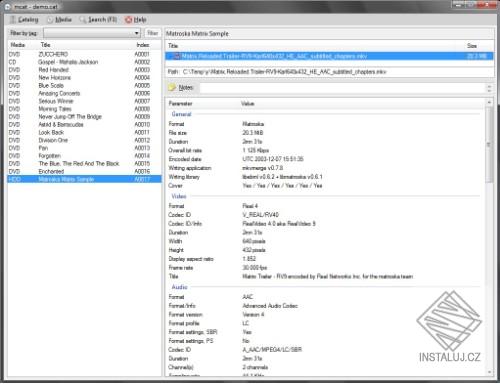The height and width of the screenshot is (384, 500).
Task: Open the Search (F3) menu item
Action: [98, 20]
